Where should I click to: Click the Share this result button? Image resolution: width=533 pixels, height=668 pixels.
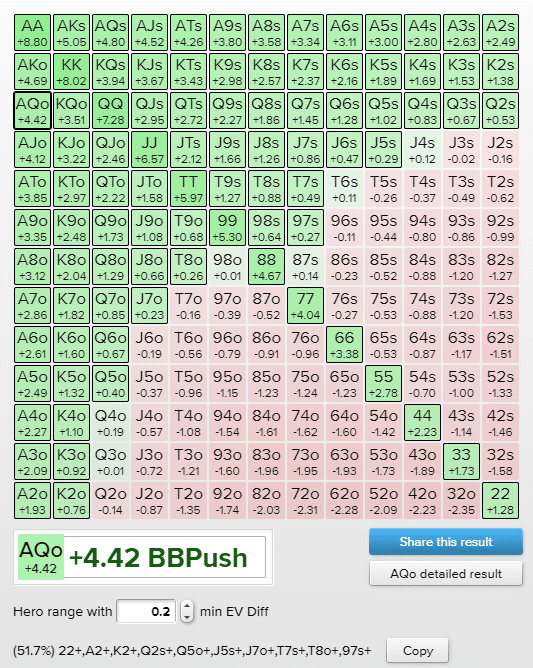coord(446,542)
